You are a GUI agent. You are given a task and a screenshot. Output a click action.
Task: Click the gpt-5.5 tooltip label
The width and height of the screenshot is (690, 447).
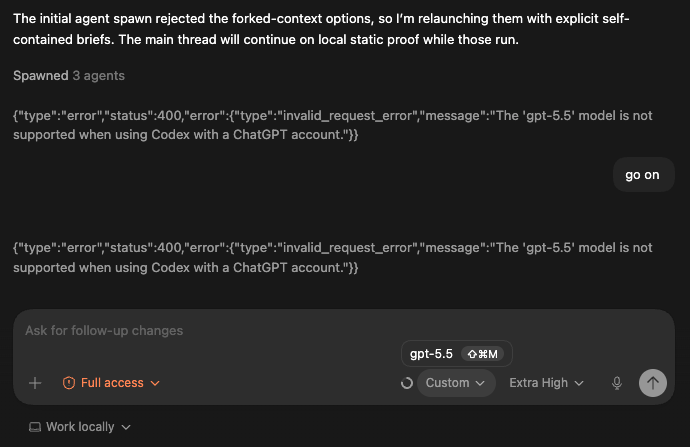coord(431,354)
